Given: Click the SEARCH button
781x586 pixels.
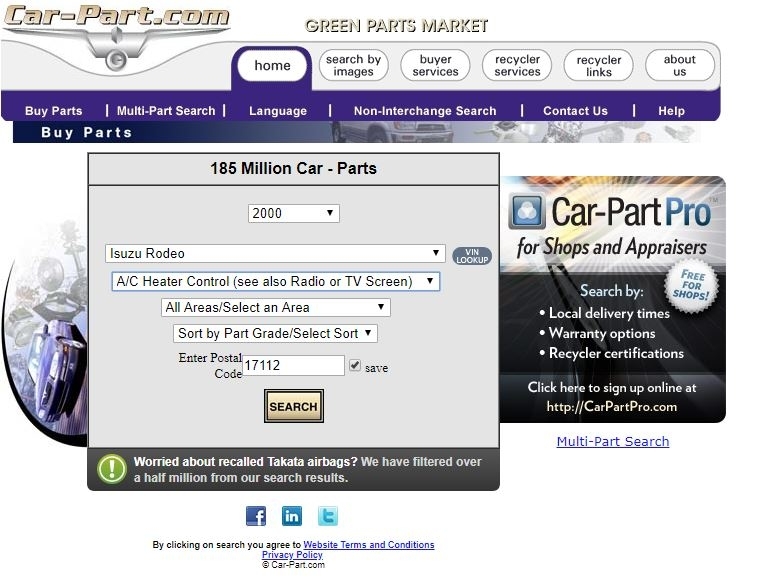Looking at the screenshot, I should [x=294, y=406].
